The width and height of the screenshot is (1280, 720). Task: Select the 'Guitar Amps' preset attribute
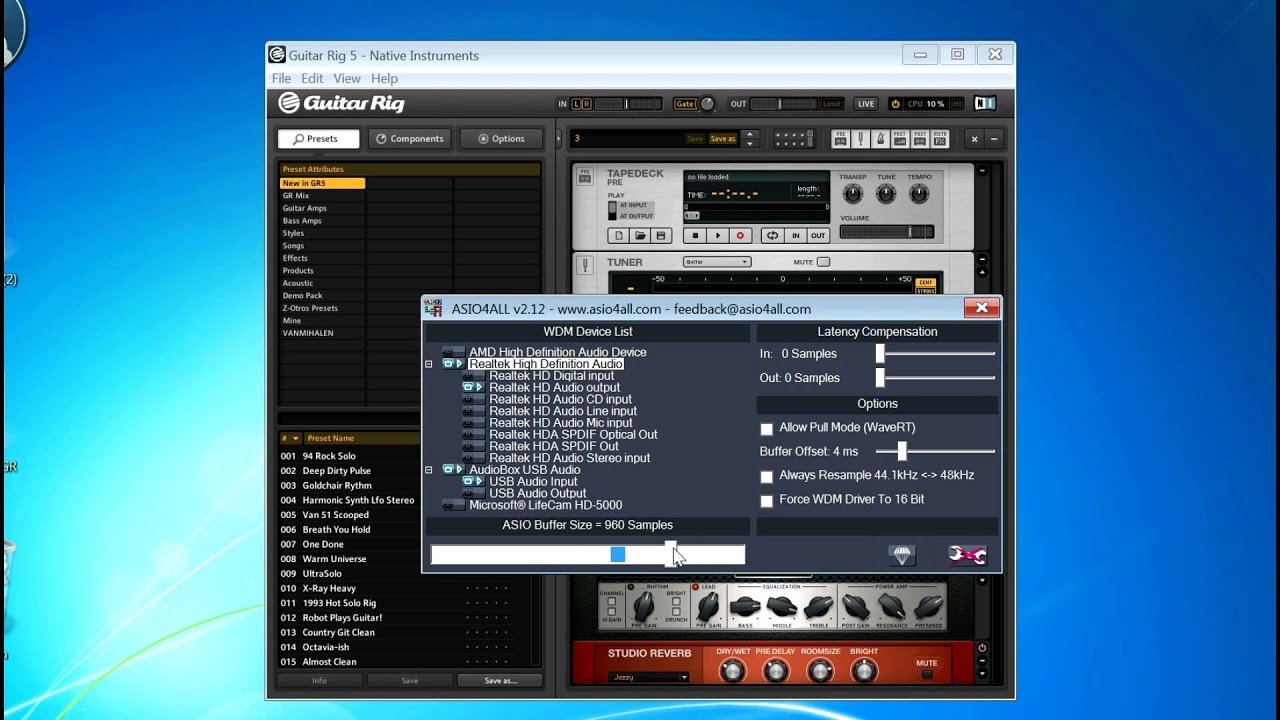tap(304, 208)
